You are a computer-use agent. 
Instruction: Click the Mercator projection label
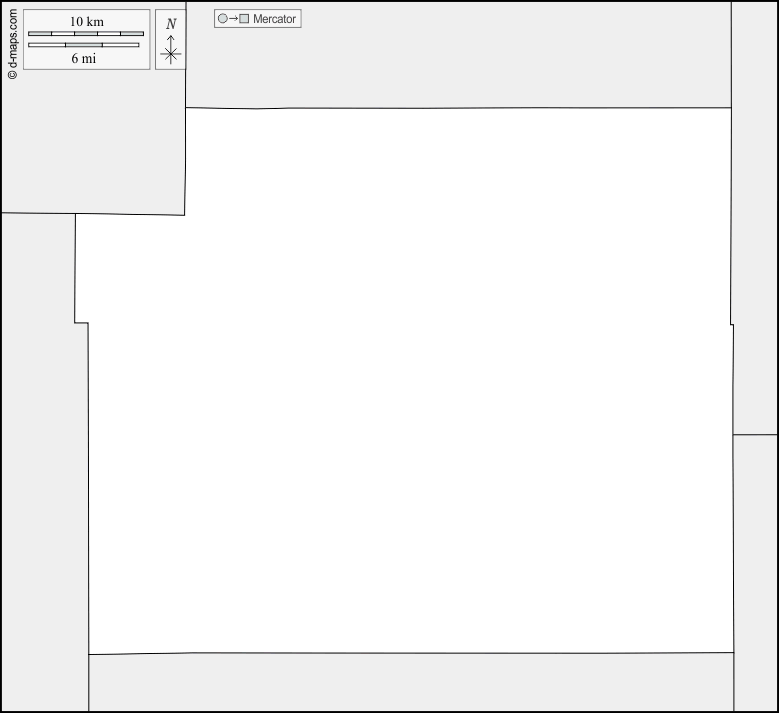274,19
